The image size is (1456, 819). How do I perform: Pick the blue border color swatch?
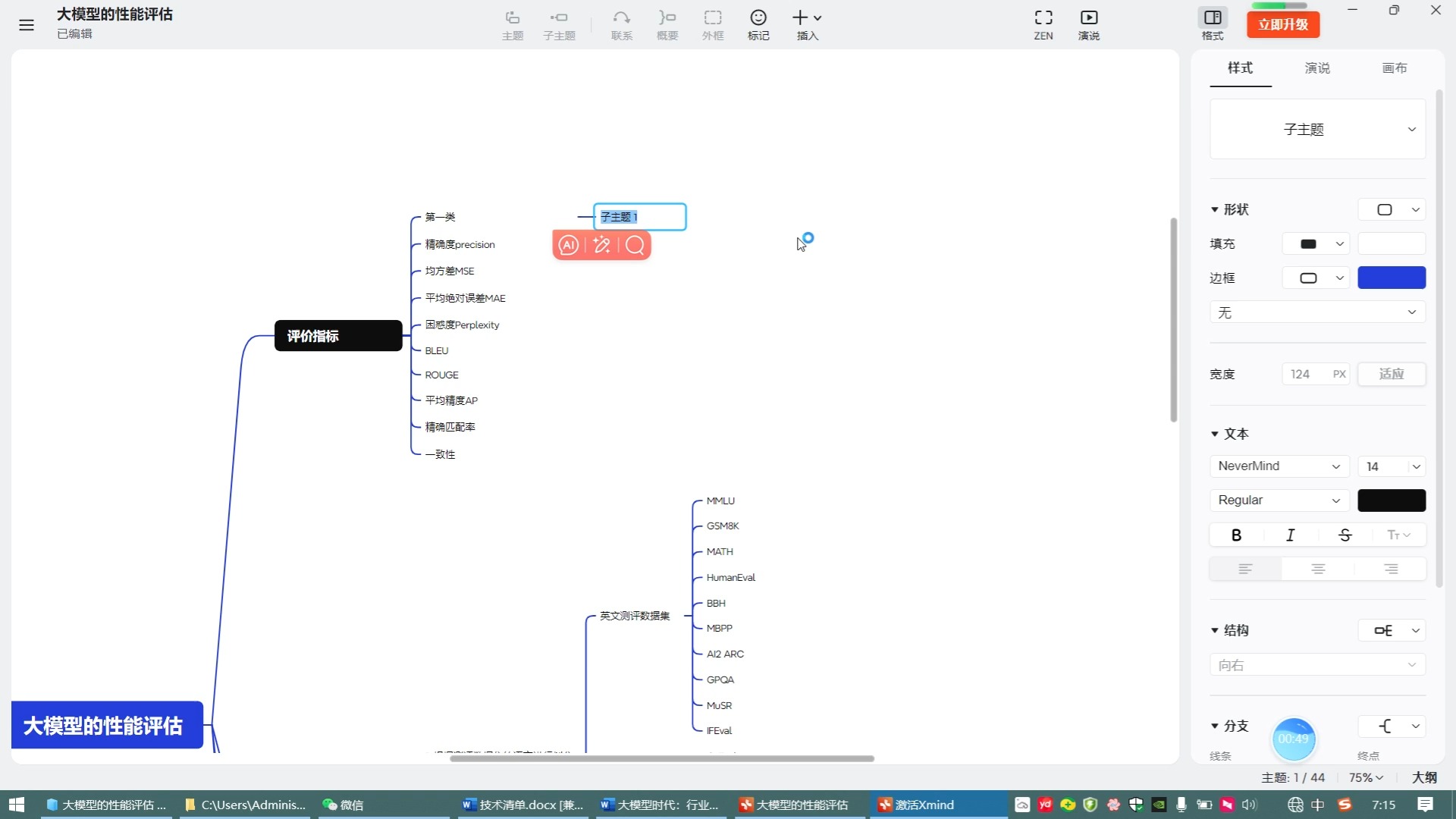[x=1392, y=278]
